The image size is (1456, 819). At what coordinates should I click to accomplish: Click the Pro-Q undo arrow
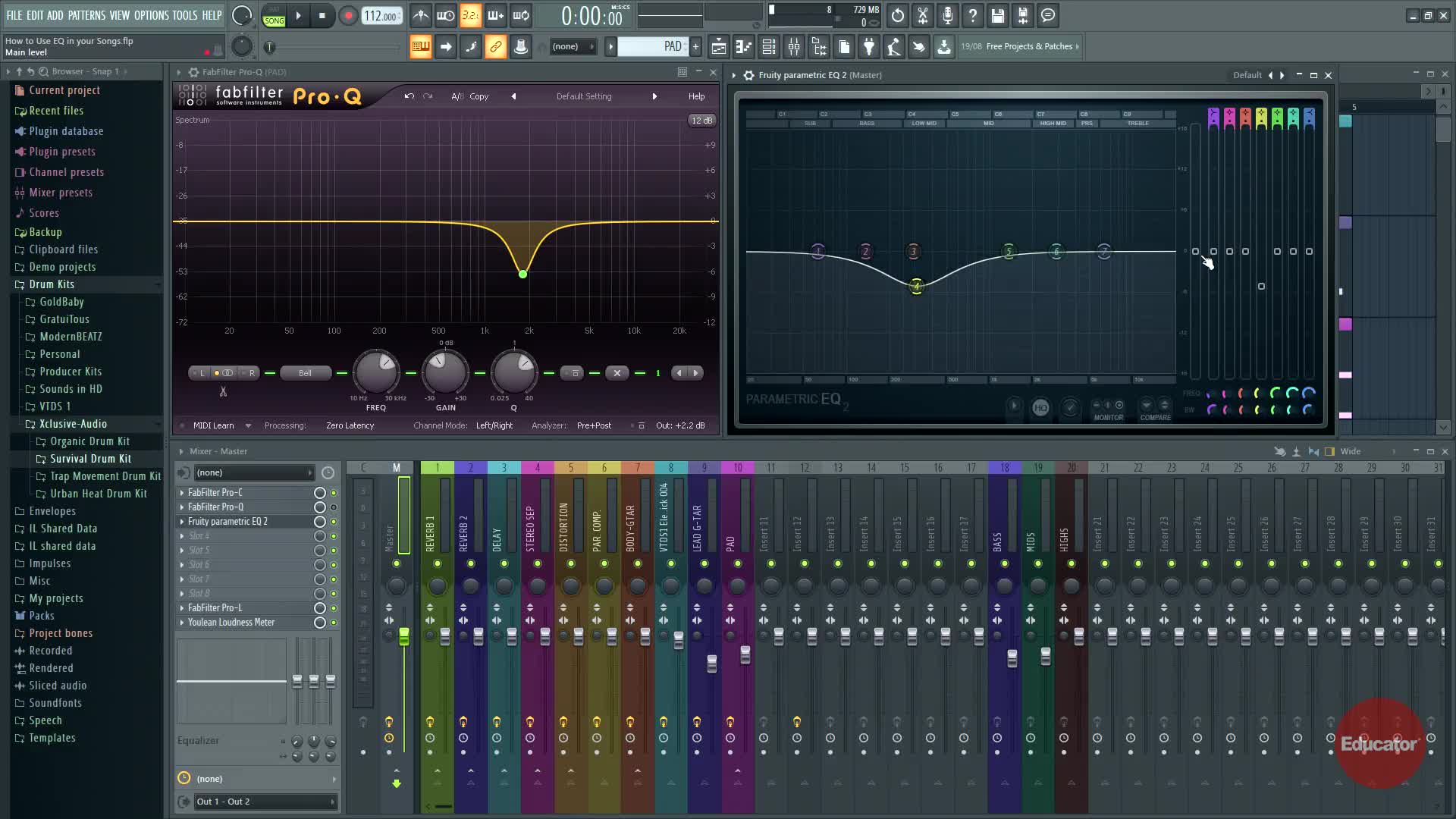point(409,96)
